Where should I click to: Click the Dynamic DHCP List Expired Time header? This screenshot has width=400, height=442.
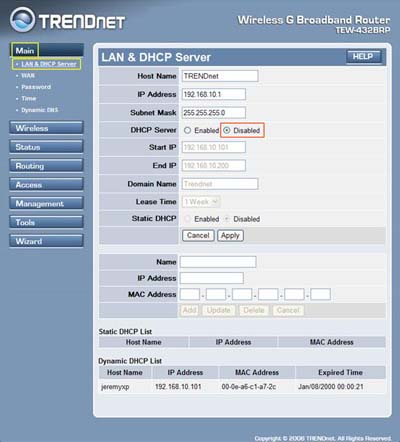tap(340, 372)
